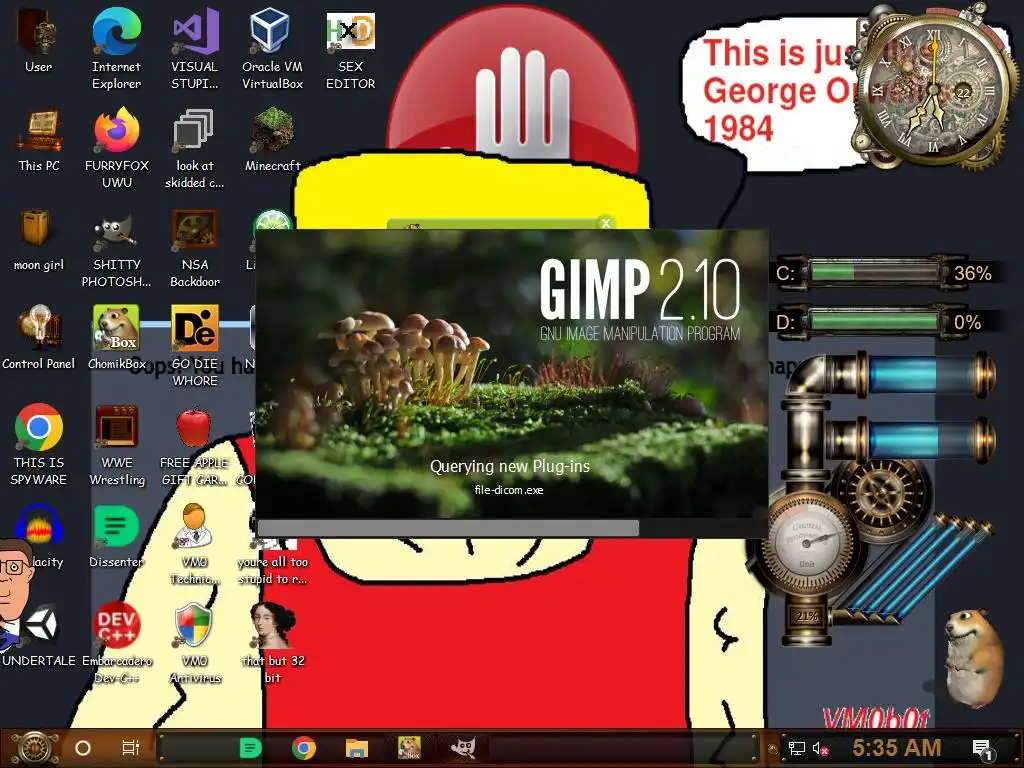Open the NSA Backdoor desktop icon
The height and width of the screenshot is (768, 1024).
195,248
